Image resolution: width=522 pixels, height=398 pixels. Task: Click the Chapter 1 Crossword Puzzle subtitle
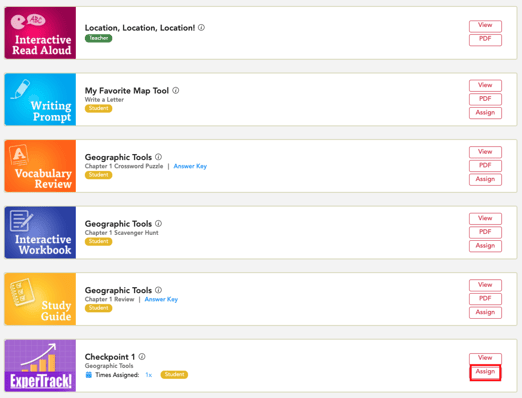124,166
